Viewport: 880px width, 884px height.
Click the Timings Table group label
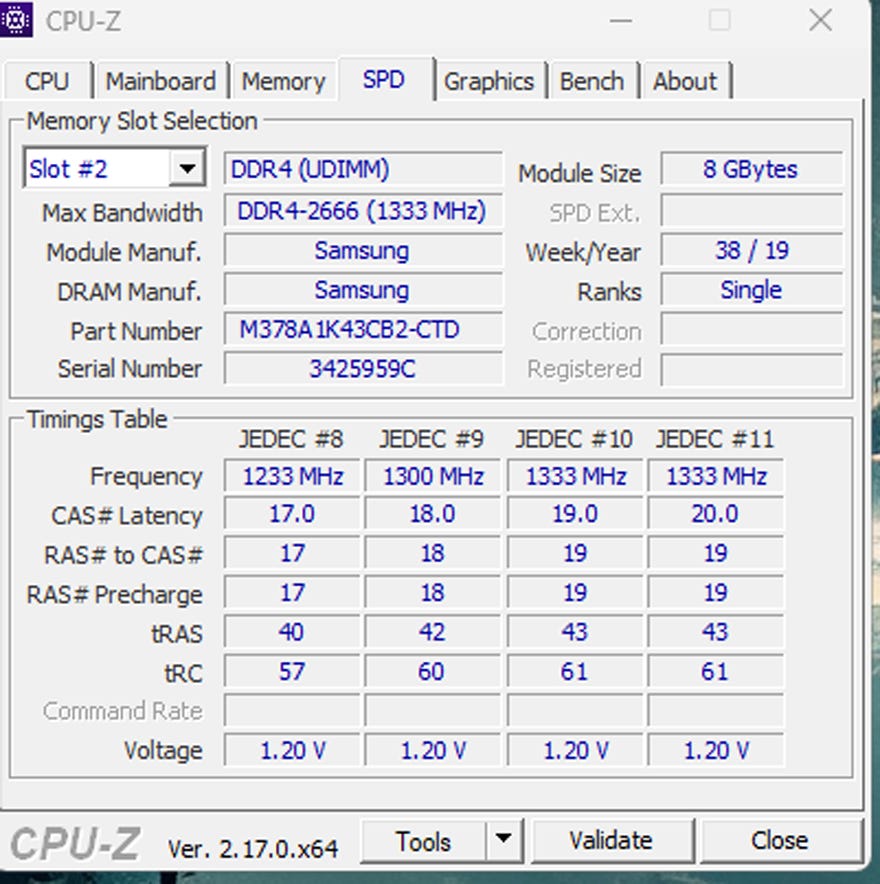point(98,419)
